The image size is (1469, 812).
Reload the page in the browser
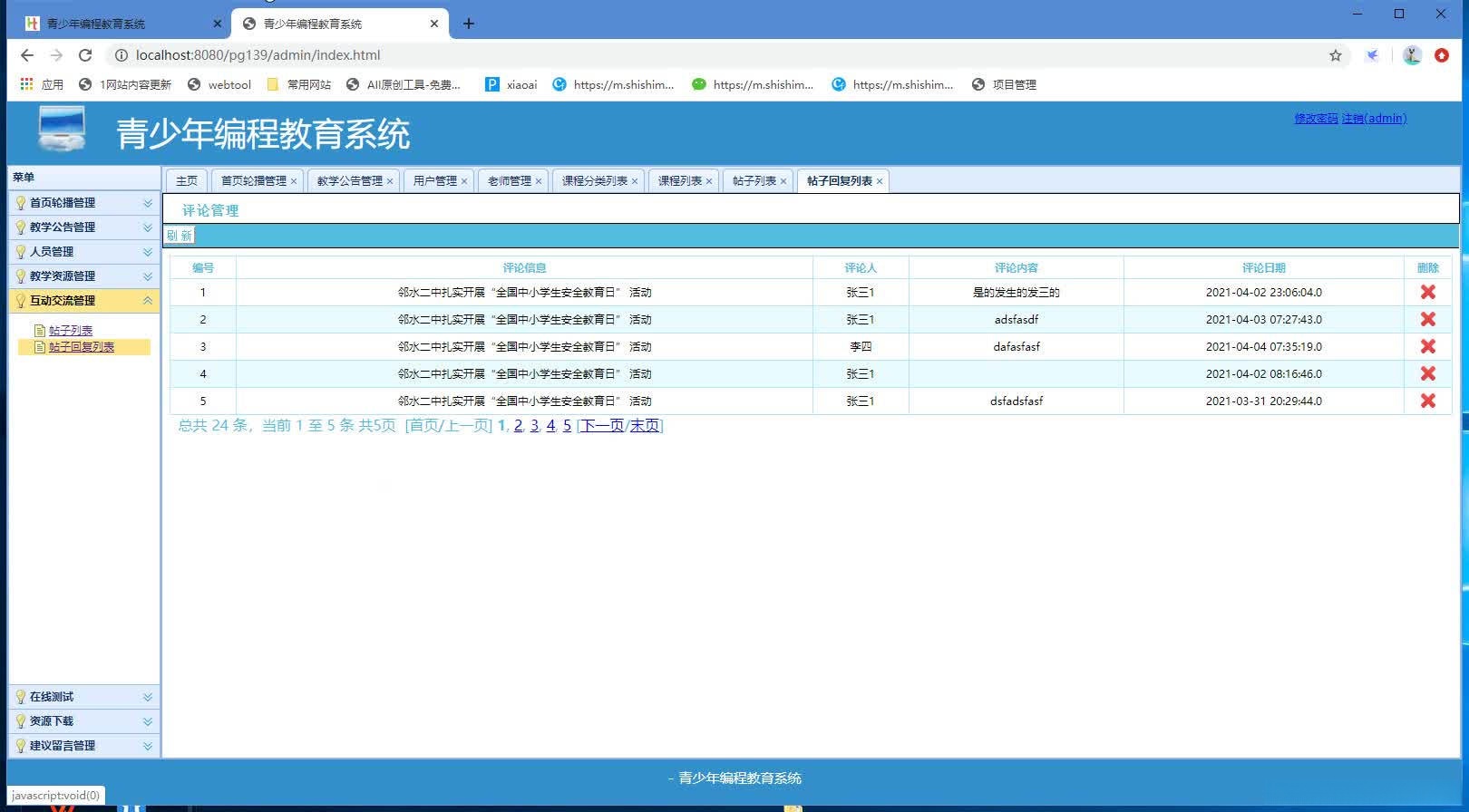[x=85, y=55]
